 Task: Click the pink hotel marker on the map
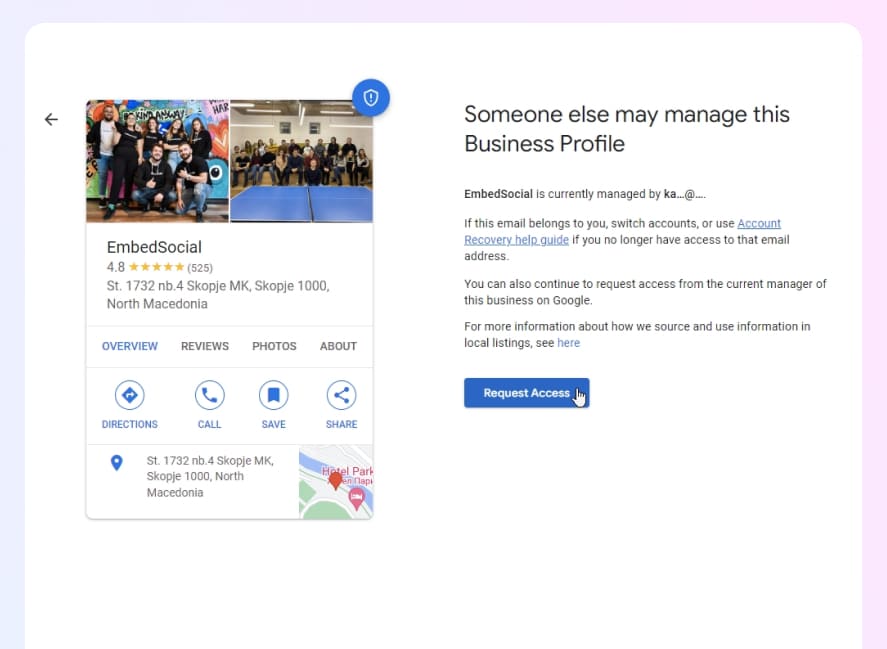356,499
